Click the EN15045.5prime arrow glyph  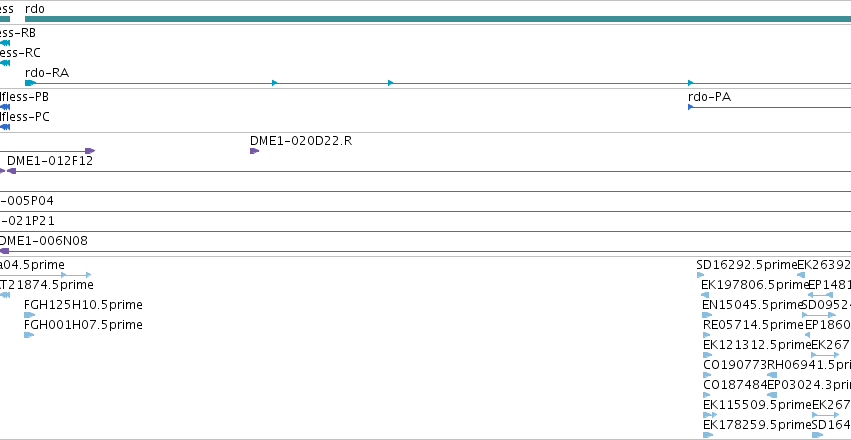707,315
